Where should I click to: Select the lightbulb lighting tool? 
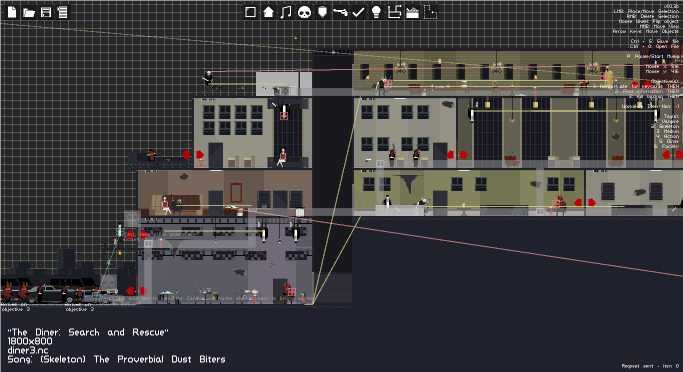pyautogui.click(x=376, y=12)
